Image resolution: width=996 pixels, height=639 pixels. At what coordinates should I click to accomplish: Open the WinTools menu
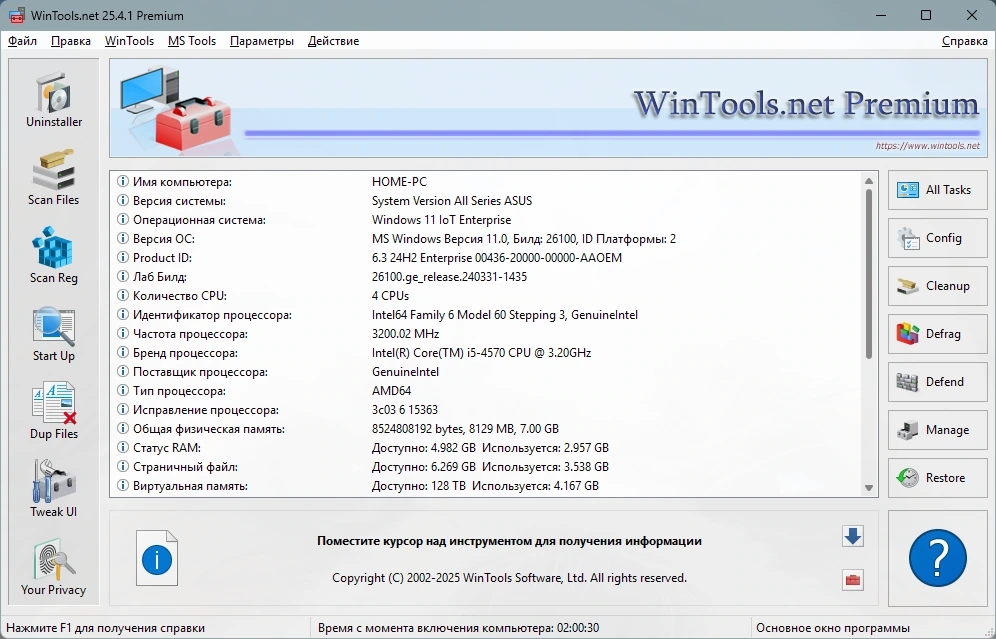pos(129,41)
